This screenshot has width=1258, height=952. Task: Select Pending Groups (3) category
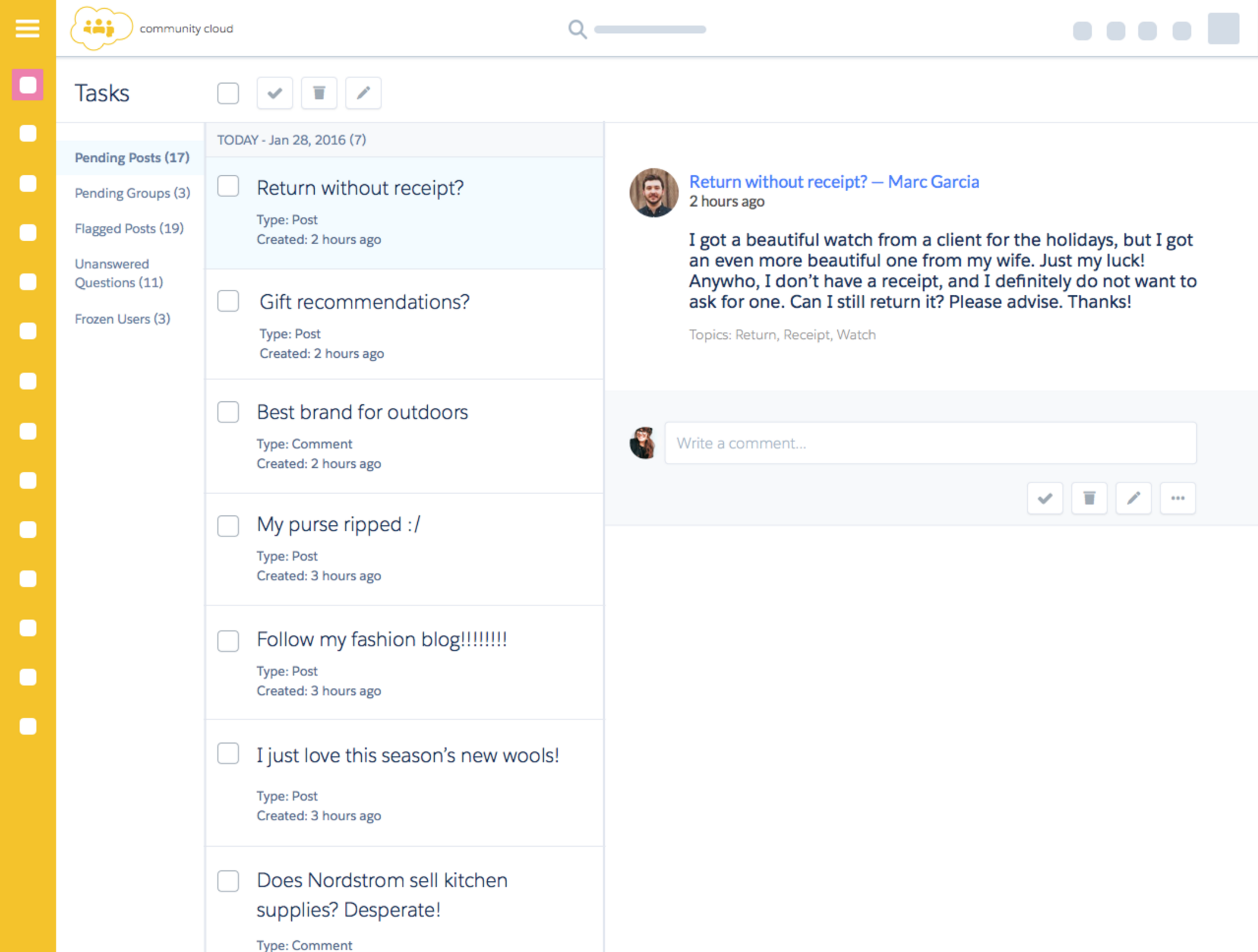(132, 193)
